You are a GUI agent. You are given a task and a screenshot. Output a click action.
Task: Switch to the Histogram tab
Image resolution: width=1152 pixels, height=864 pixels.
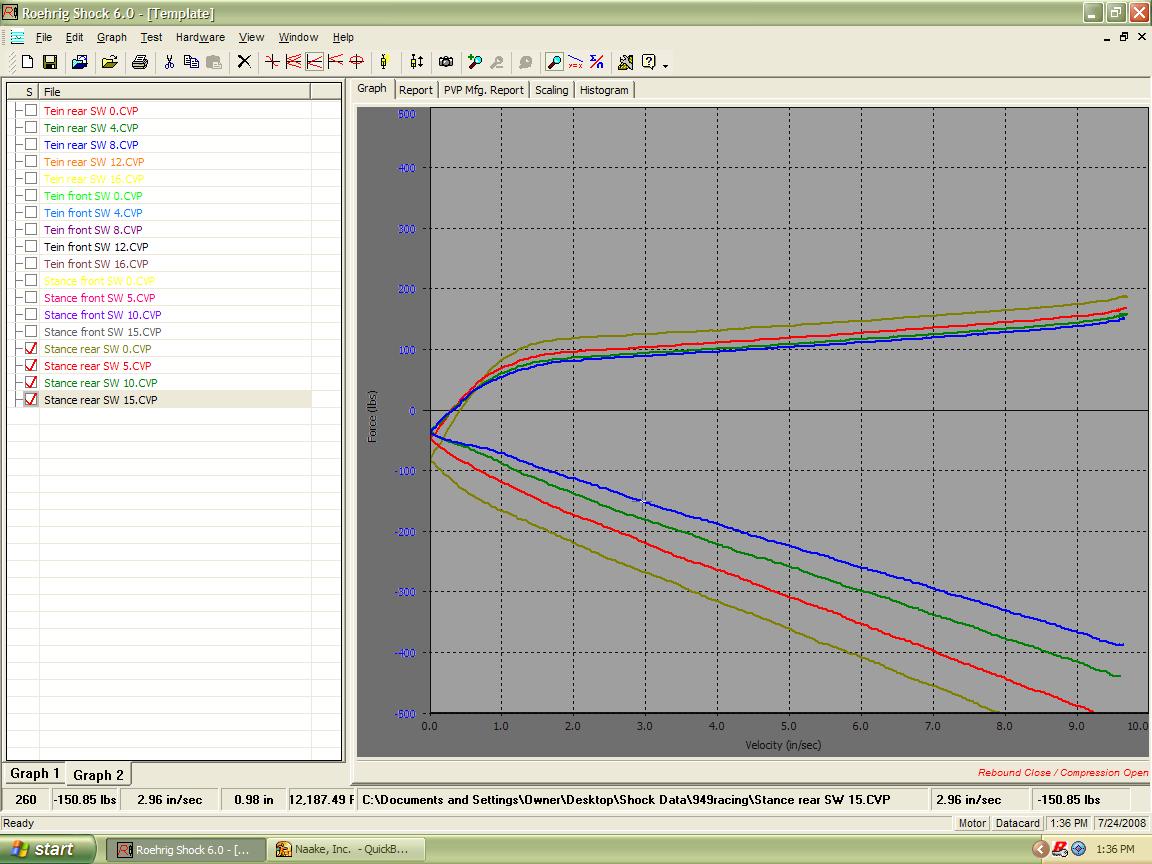coord(604,90)
